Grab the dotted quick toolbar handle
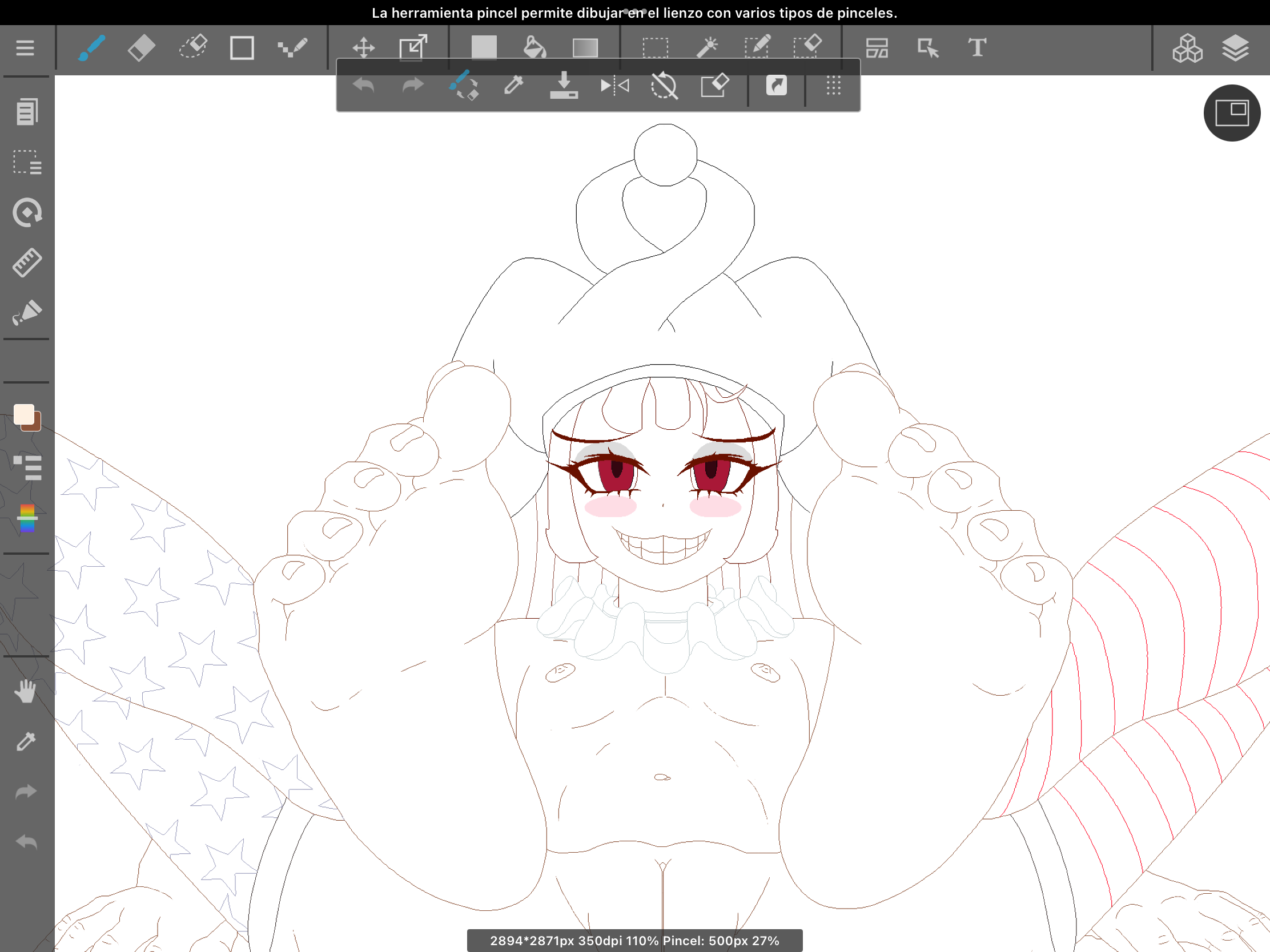Image resolution: width=1270 pixels, height=952 pixels. click(834, 86)
